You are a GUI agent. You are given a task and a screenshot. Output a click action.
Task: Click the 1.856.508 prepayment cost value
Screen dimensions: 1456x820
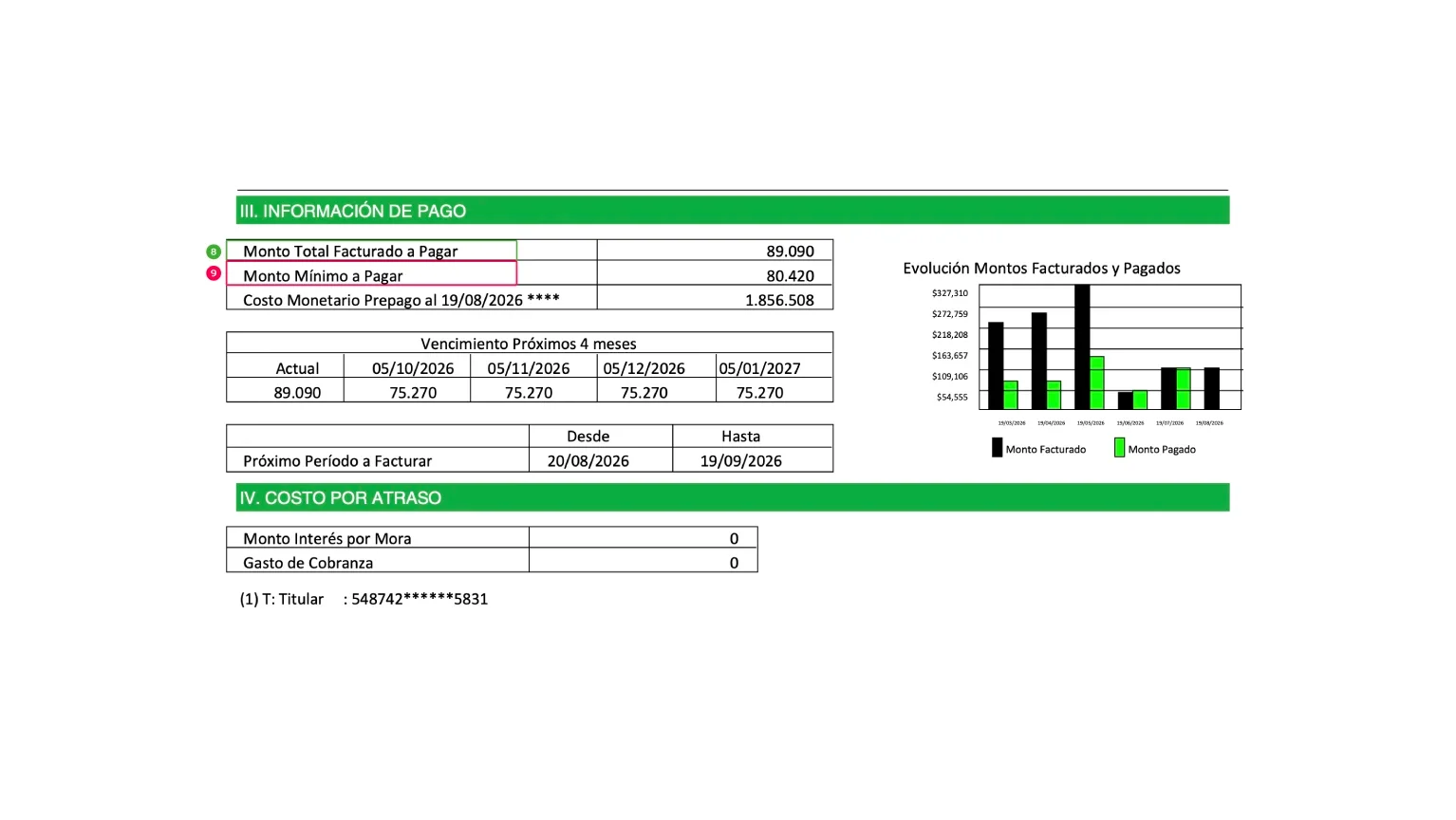coord(779,300)
